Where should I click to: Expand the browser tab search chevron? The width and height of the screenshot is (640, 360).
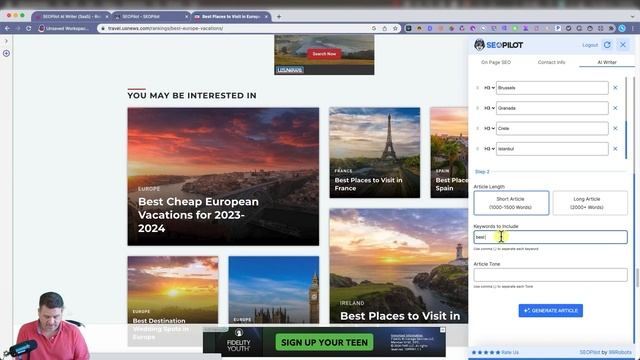tap(633, 17)
